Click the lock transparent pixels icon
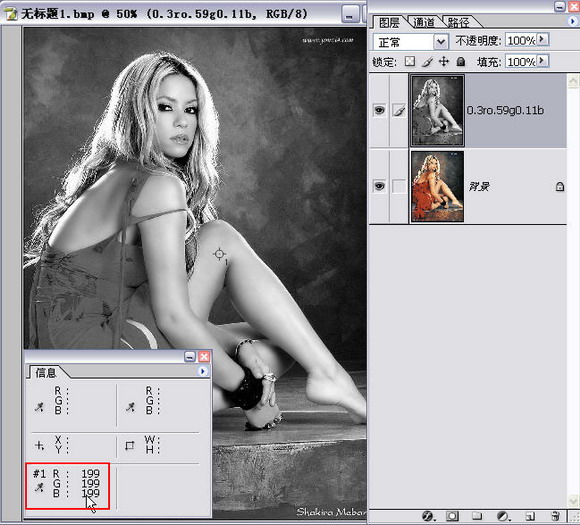 point(409,61)
